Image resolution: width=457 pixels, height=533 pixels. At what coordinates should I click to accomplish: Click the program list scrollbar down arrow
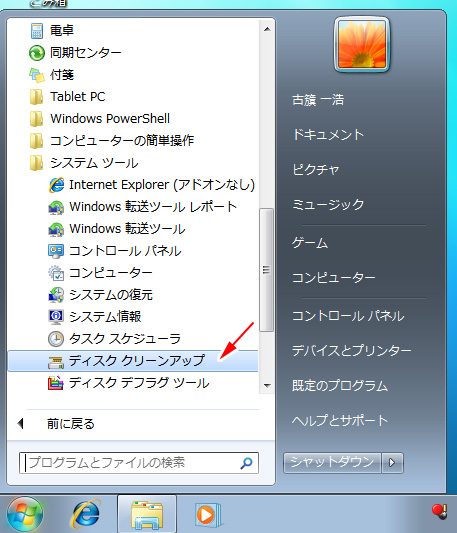(267, 386)
